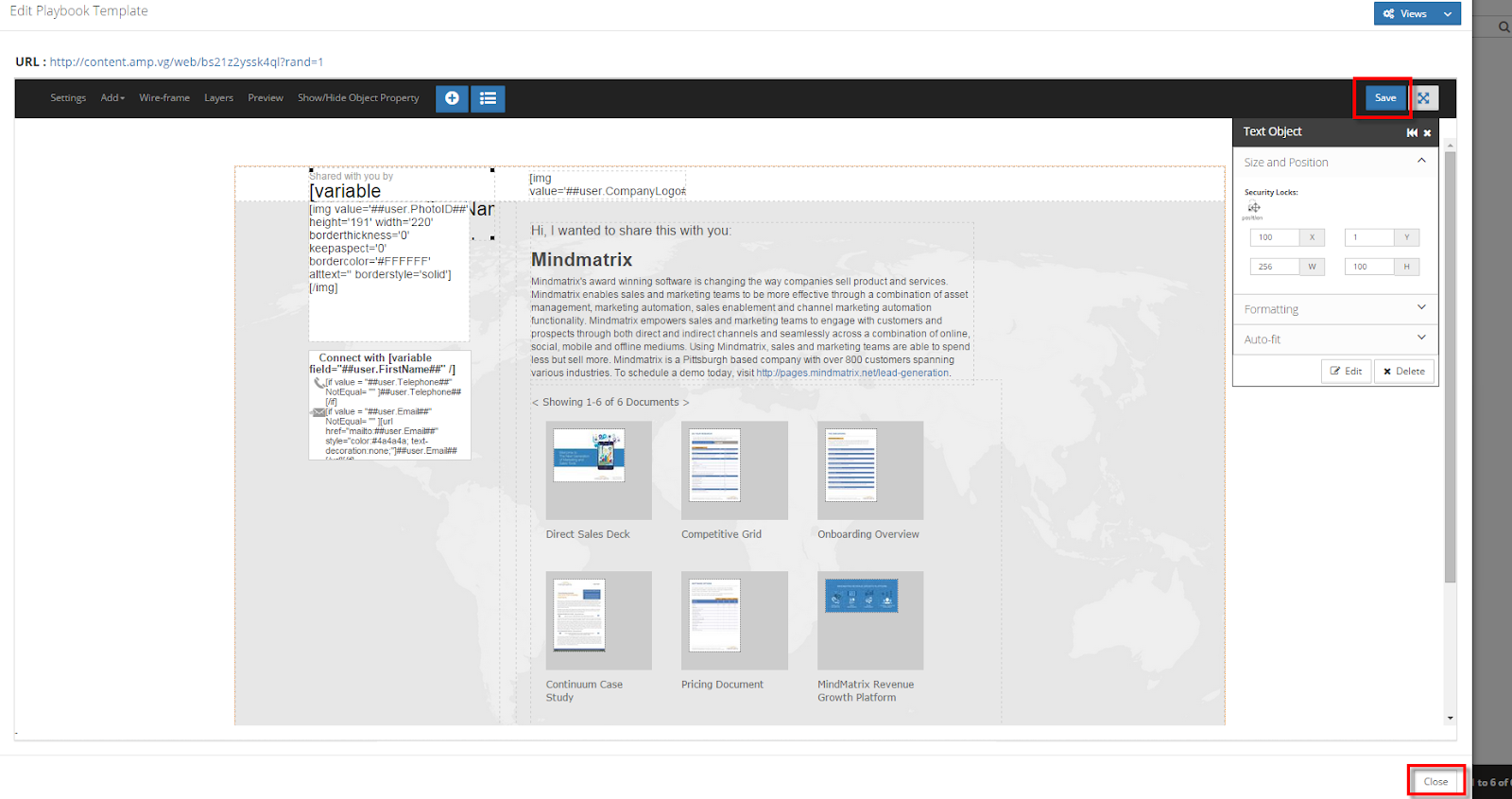The image size is (1512, 799).
Task: Edit the W width field
Action: point(1275,267)
